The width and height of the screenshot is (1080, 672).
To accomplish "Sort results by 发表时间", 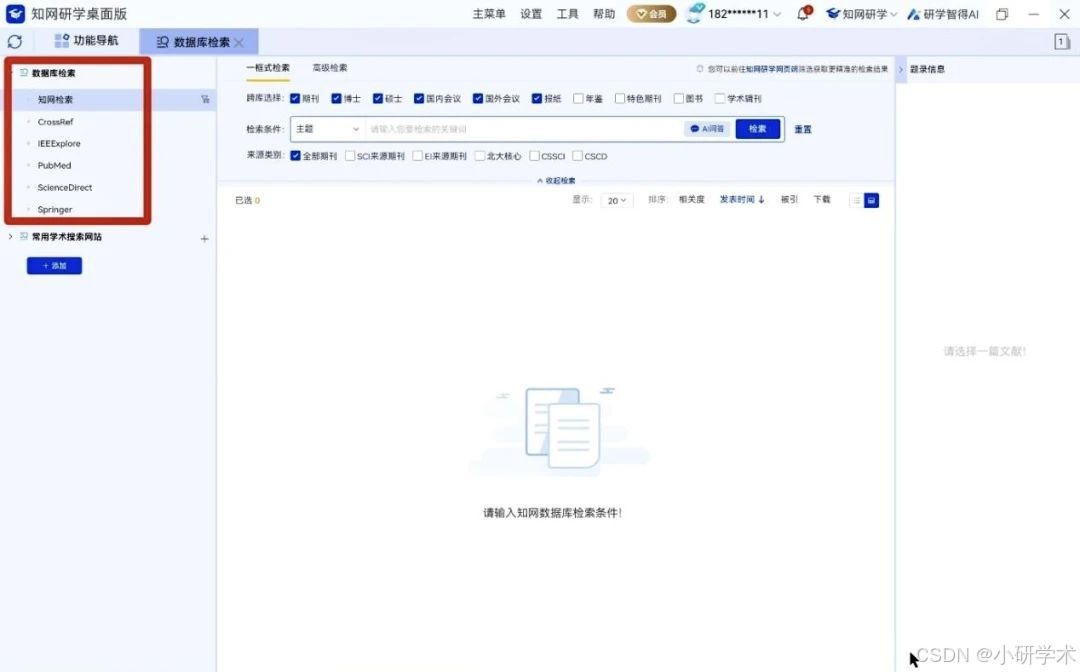I will click(x=742, y=200).
